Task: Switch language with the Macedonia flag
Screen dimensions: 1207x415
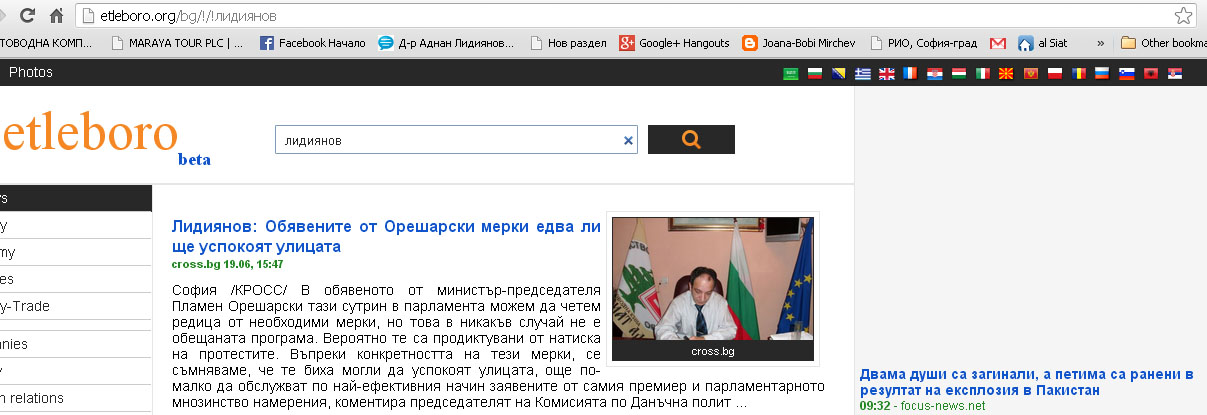Action: click(1007, 74)
